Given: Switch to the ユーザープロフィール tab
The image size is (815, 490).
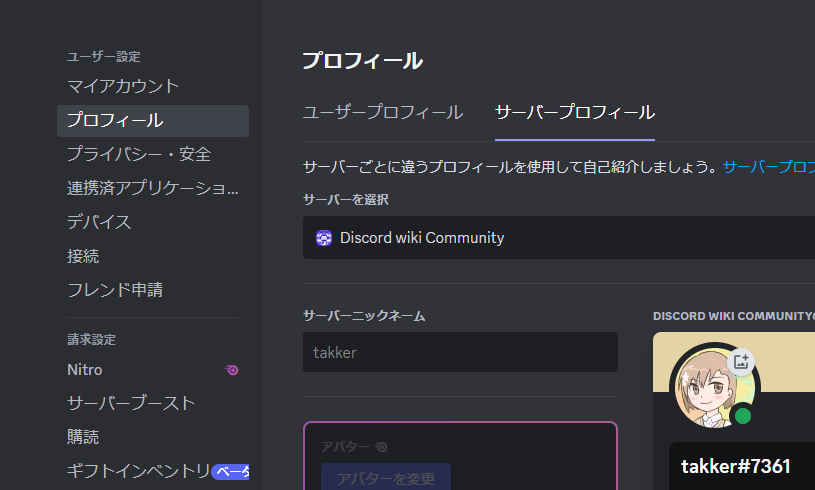Looking at the screenshot, I should coord(382,112).
